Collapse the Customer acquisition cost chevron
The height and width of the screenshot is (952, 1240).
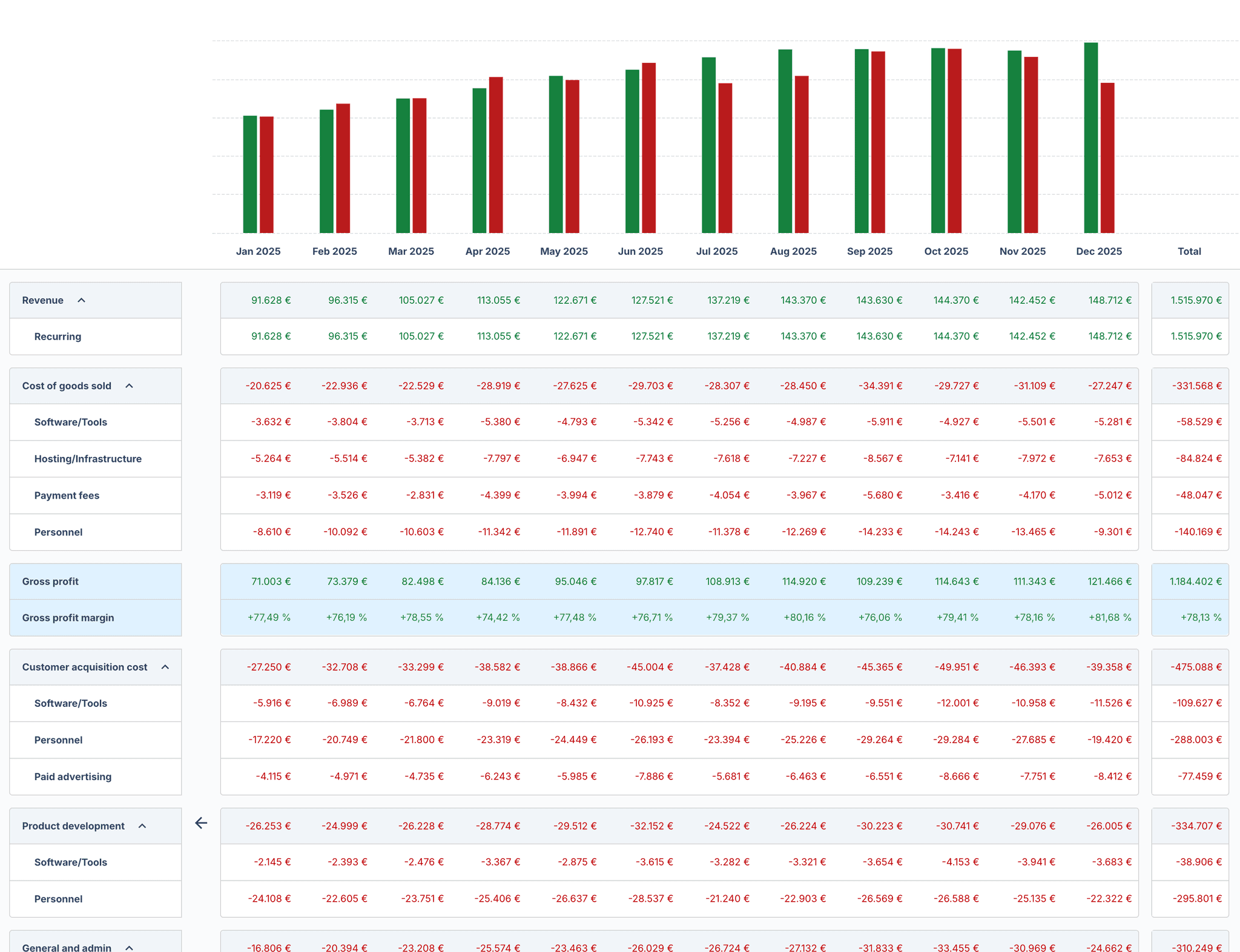tap(165, 667)
